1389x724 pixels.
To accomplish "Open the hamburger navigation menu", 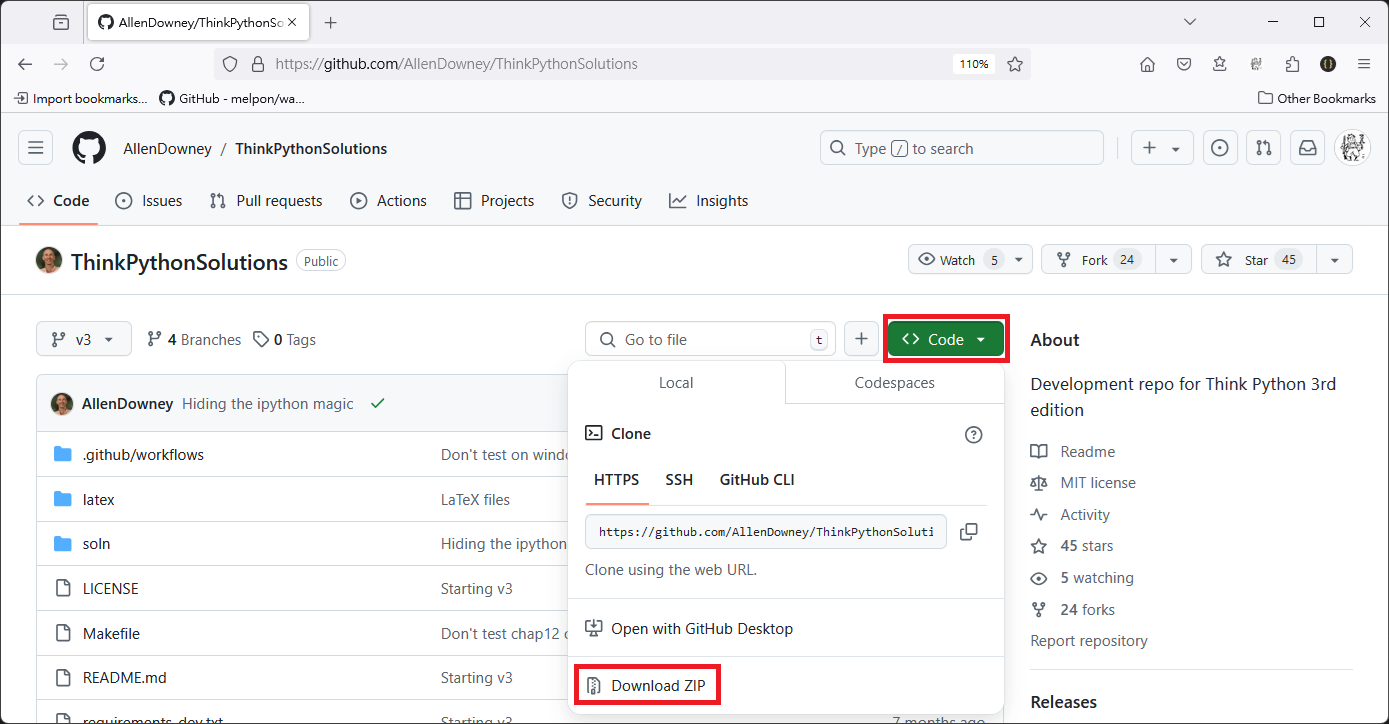I will coord(36,149).
